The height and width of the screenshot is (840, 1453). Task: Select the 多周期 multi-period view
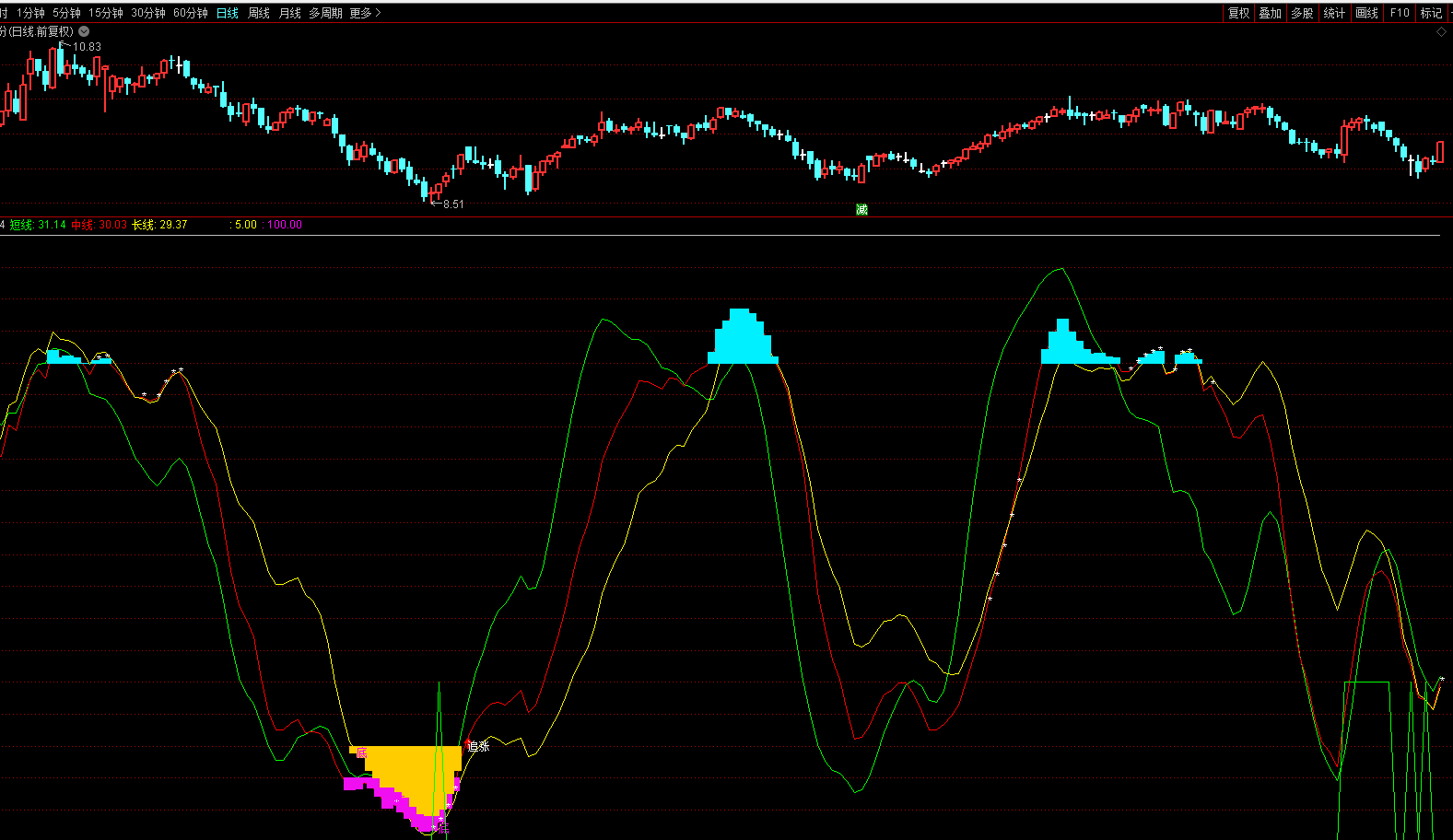[325, 13]
